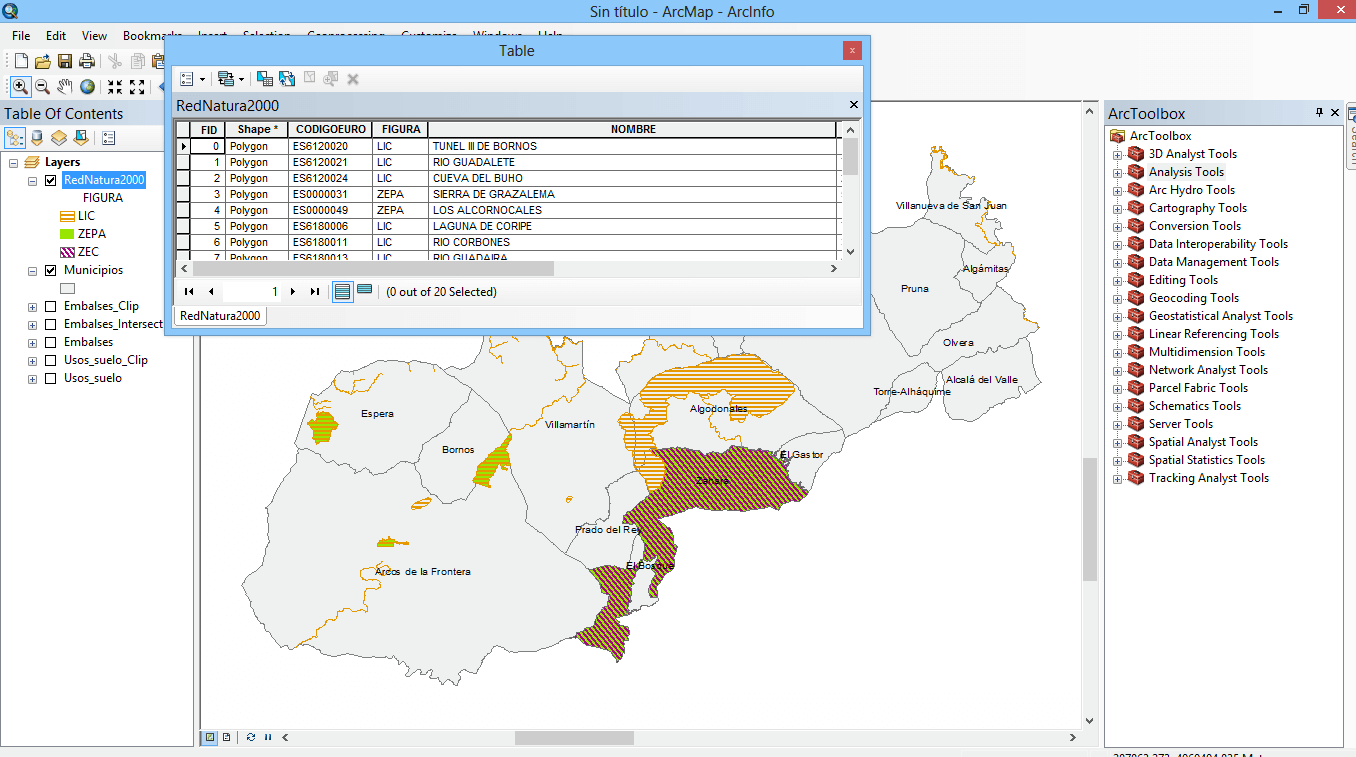Click the Print icon in toolbar
The image size is (1356, 757).
tap(87, 61)
